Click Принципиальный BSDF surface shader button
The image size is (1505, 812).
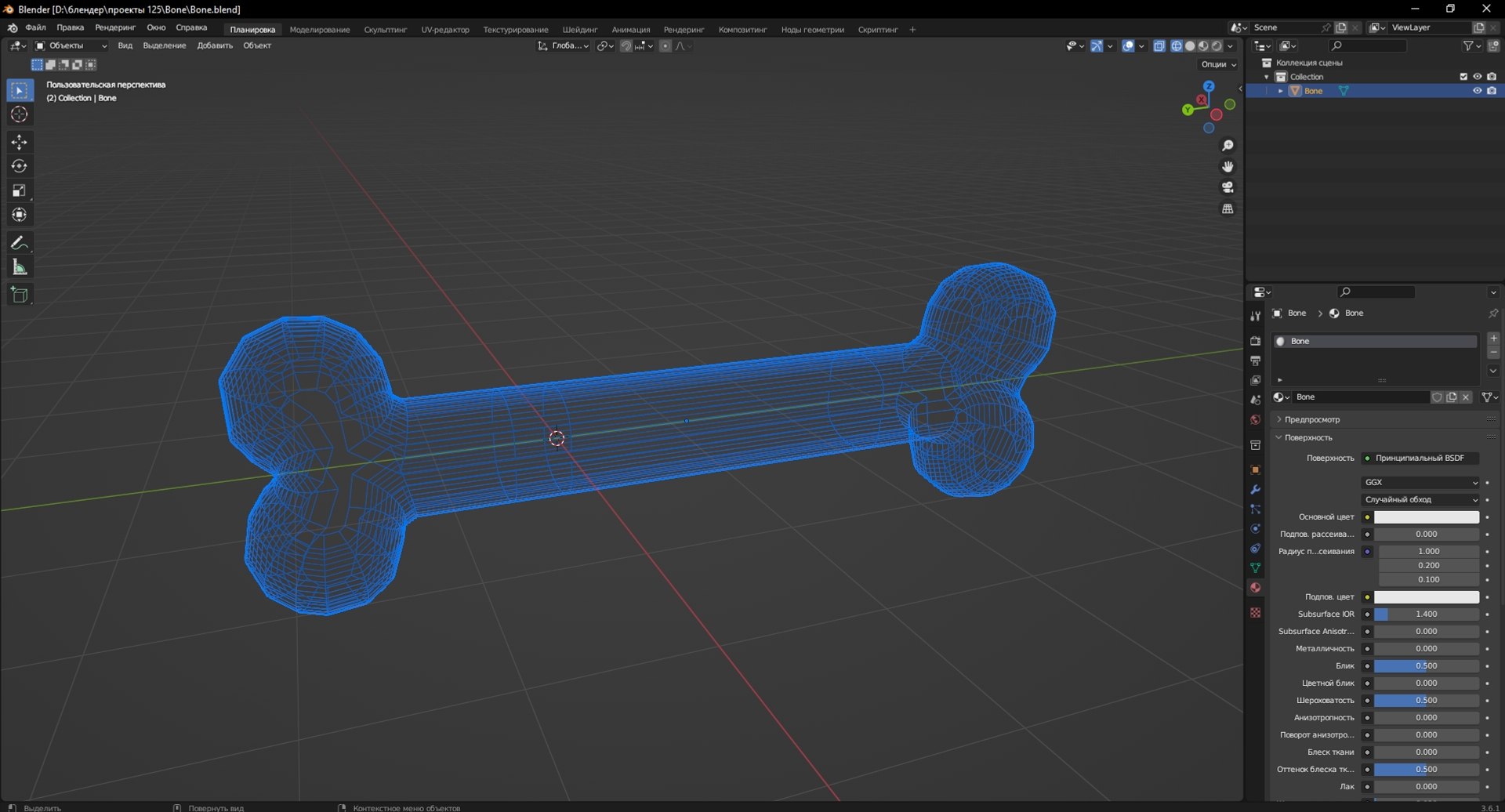click(1420, 458)
